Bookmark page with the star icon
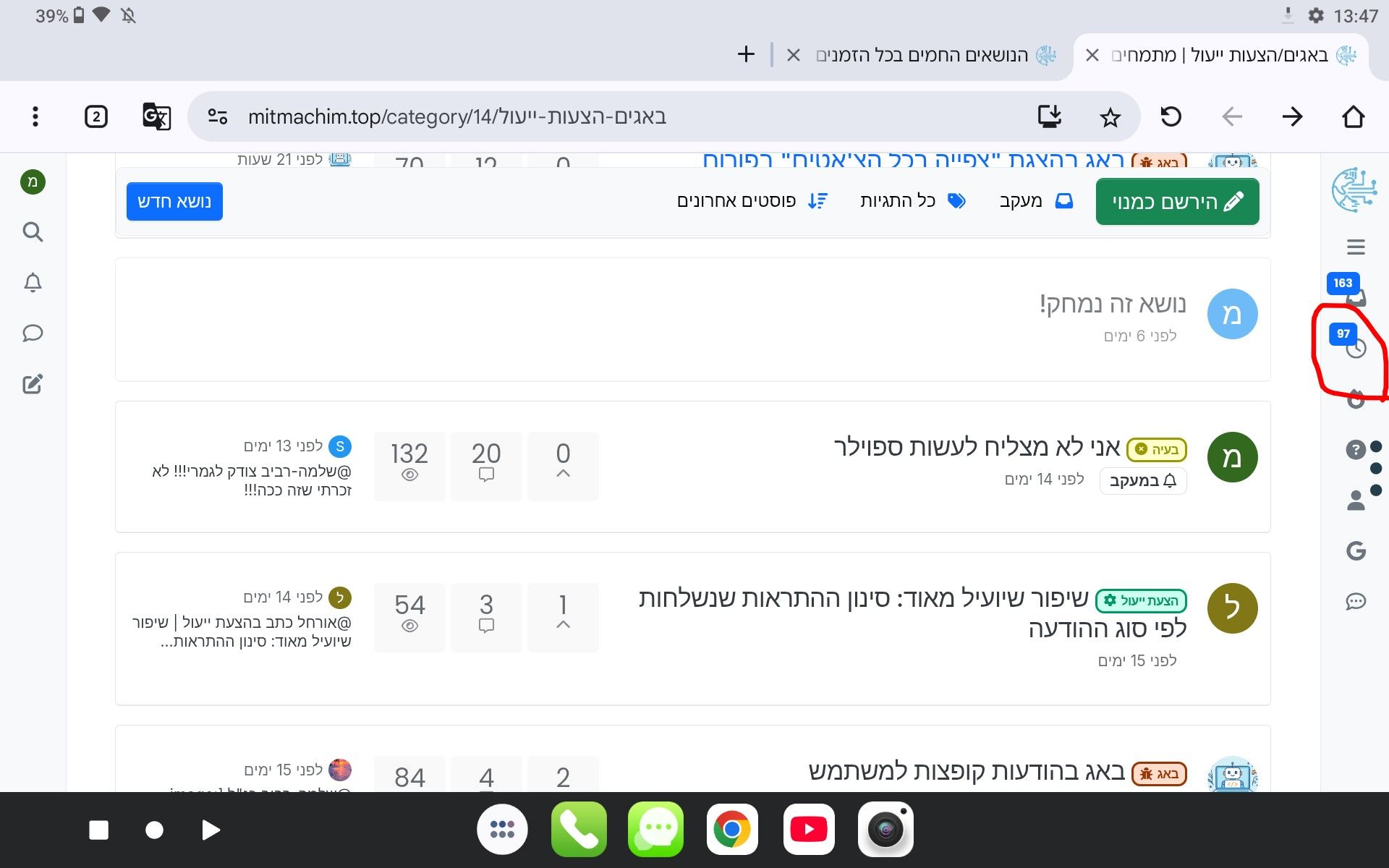1389x868 pixels. tap(1109, 117)
